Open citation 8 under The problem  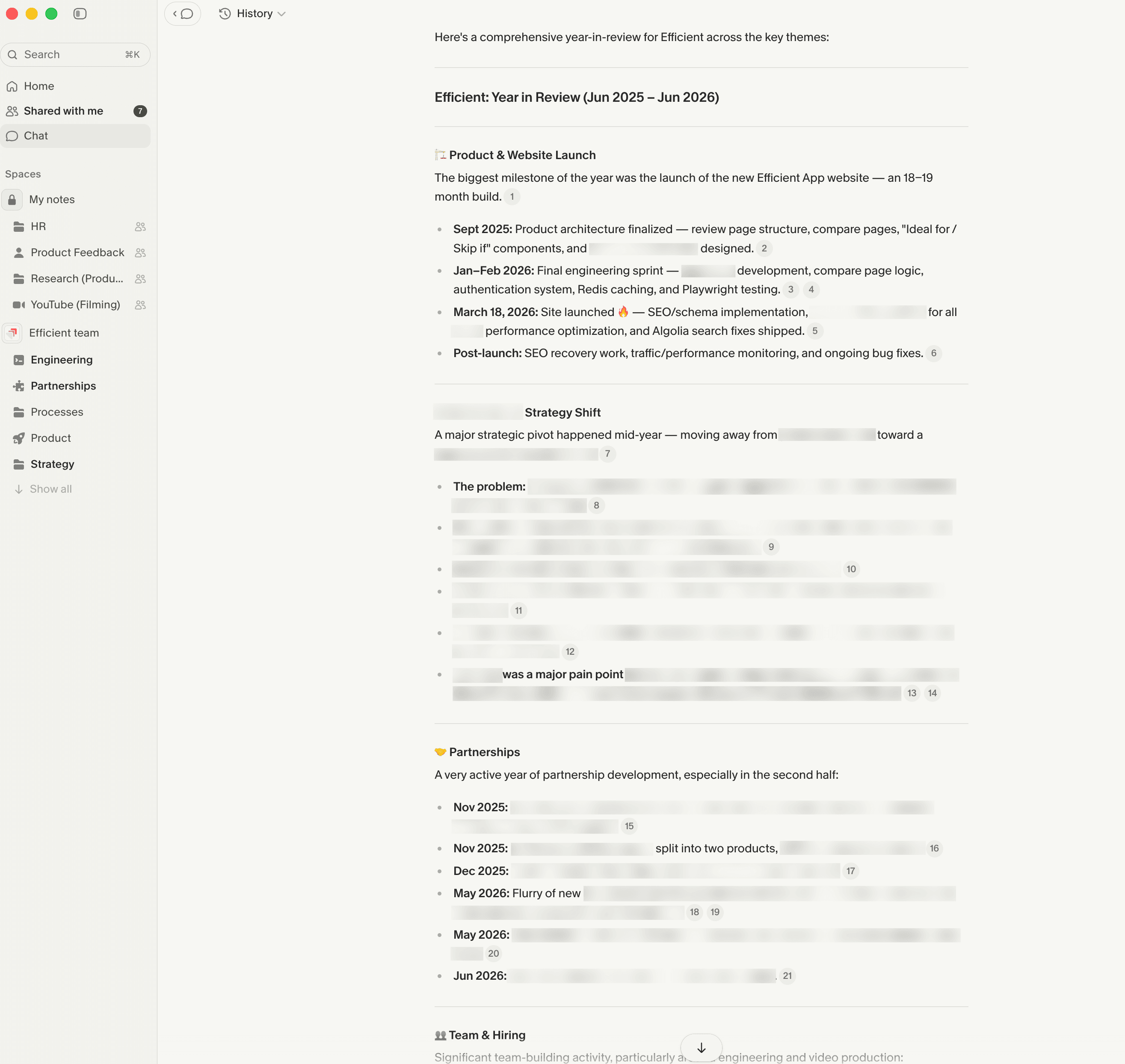click(596, 505)
